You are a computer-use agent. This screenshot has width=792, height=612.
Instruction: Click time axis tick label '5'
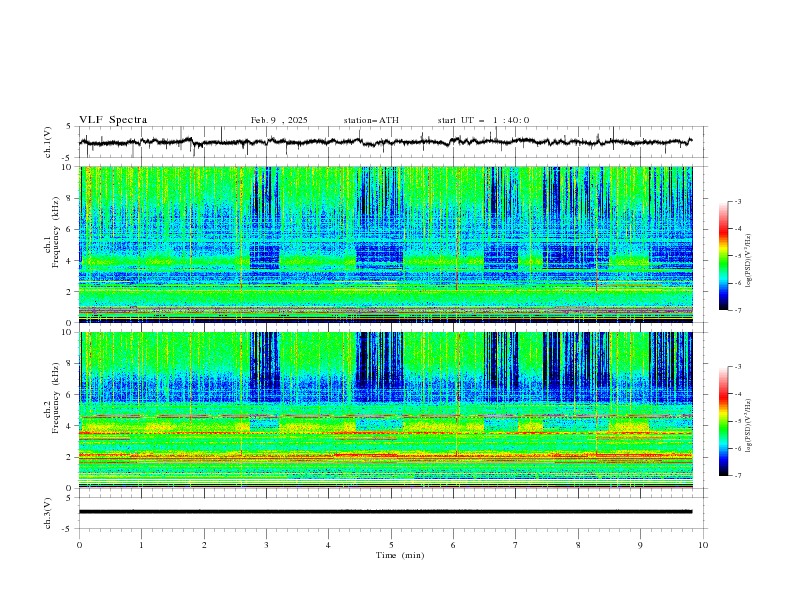coord(391,545)
